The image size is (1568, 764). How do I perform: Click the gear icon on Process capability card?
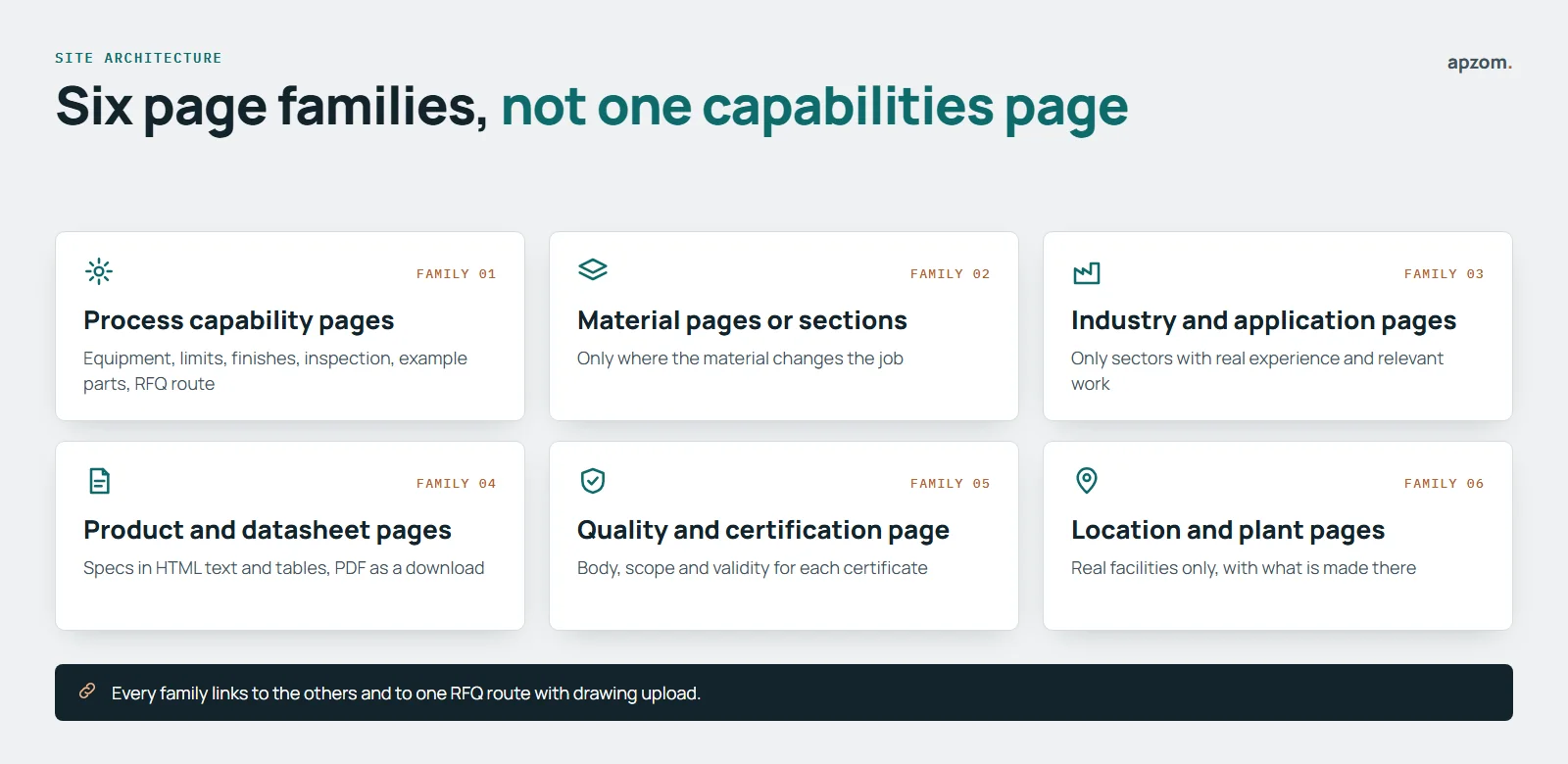tap(99, 271)
